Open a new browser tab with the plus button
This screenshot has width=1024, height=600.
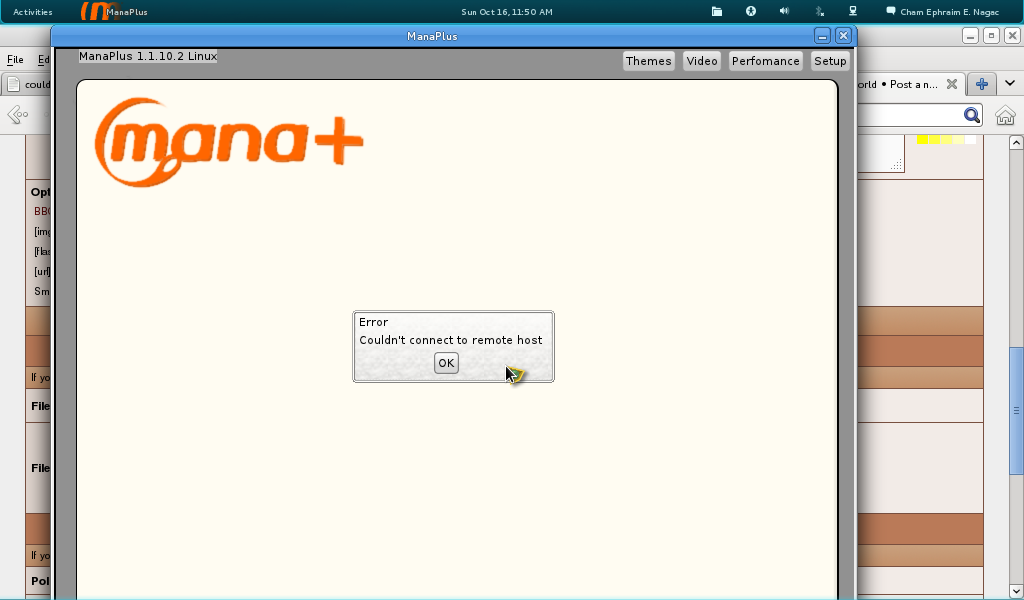point(981,84)
